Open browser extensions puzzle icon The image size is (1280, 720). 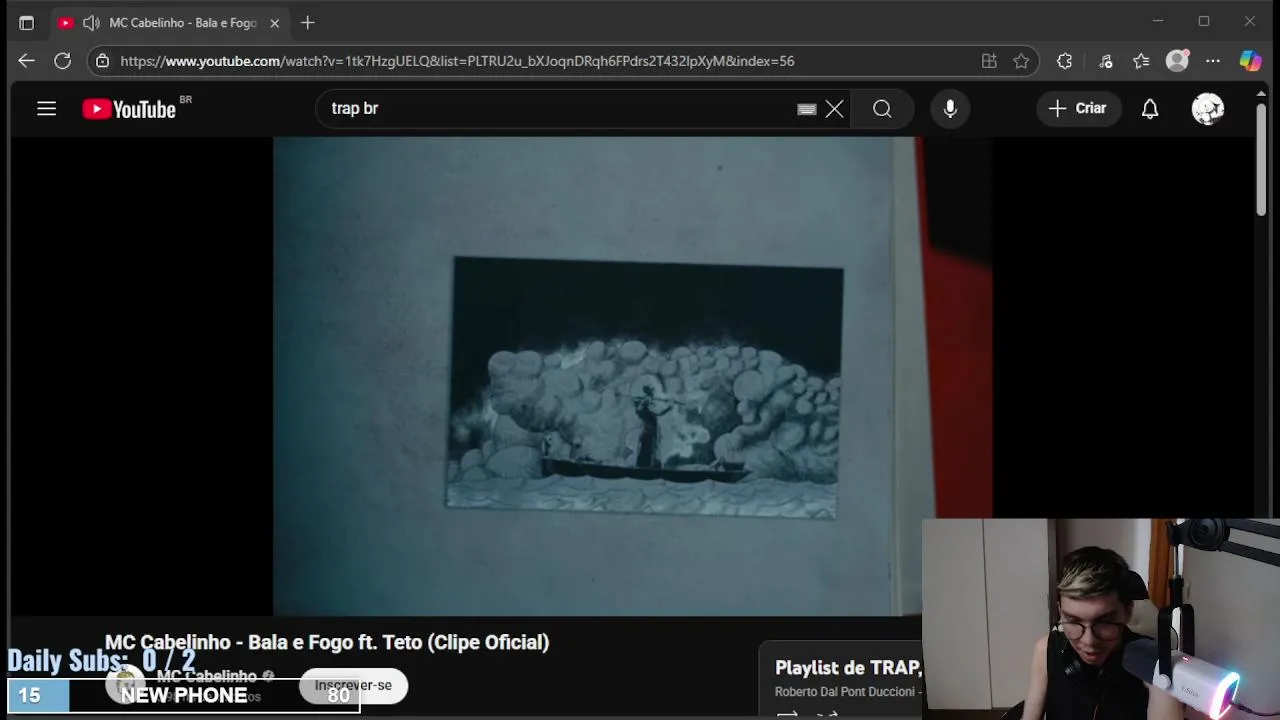pos(1064,61)
